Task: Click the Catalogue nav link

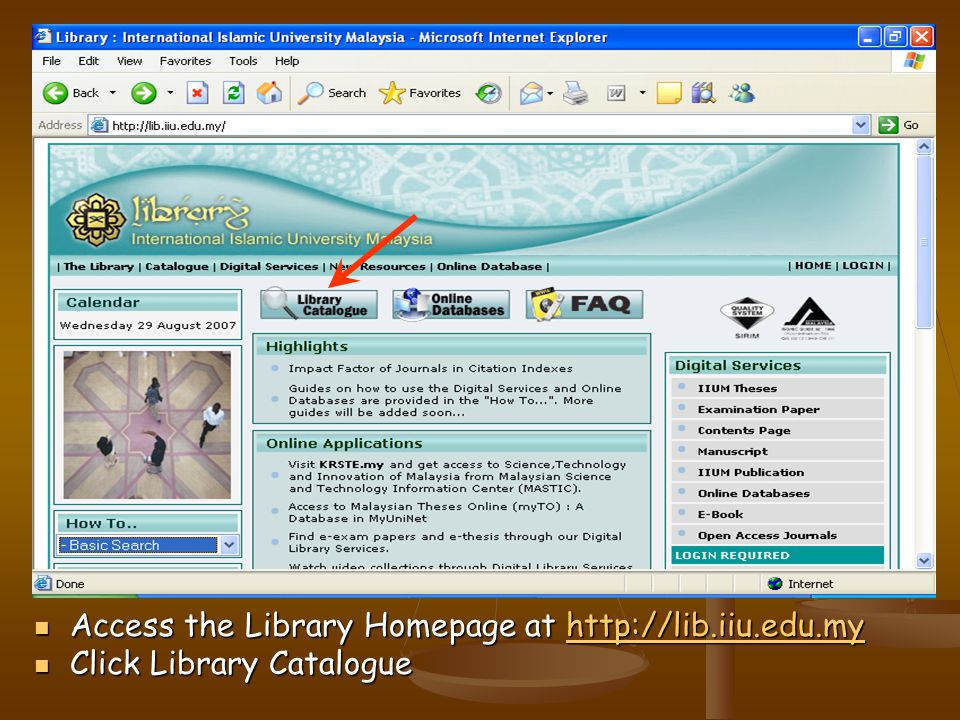Action: pyautogui.click(x=177, y=266)
